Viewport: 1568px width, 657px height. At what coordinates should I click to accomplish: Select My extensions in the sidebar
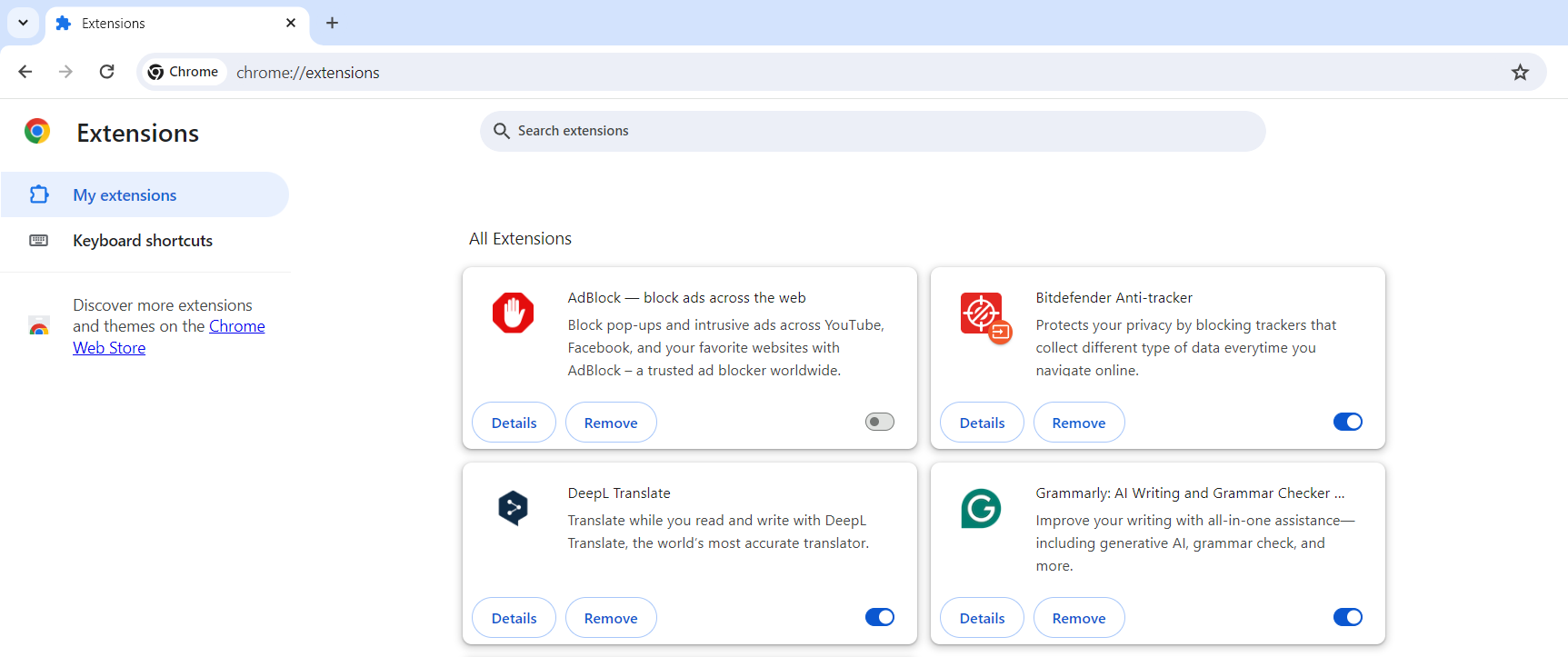pos(125,195)
